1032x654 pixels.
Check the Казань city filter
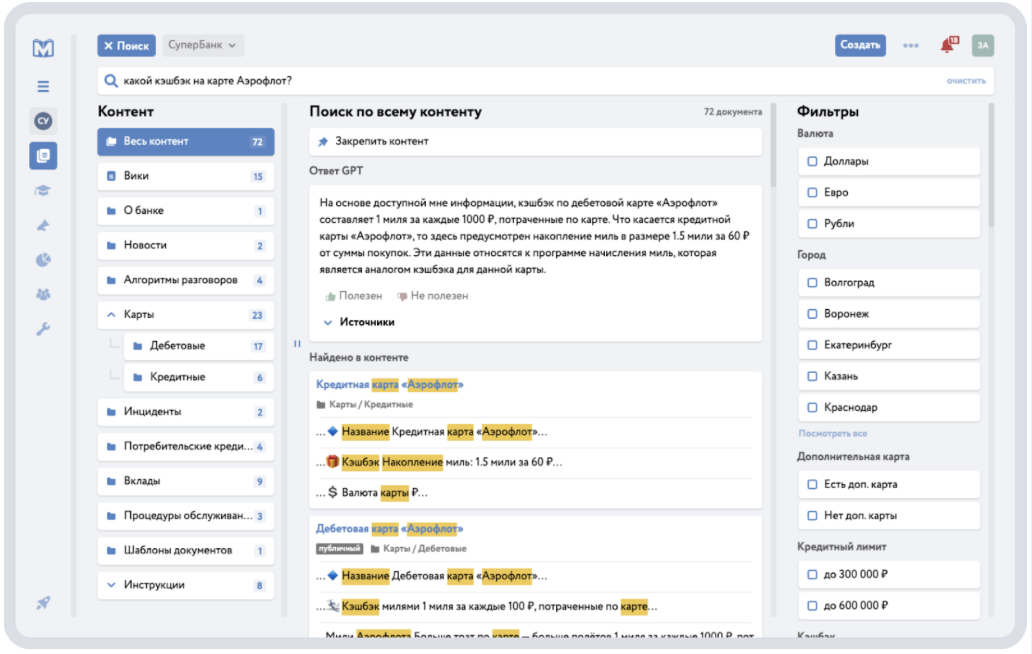tap(813, 377)
